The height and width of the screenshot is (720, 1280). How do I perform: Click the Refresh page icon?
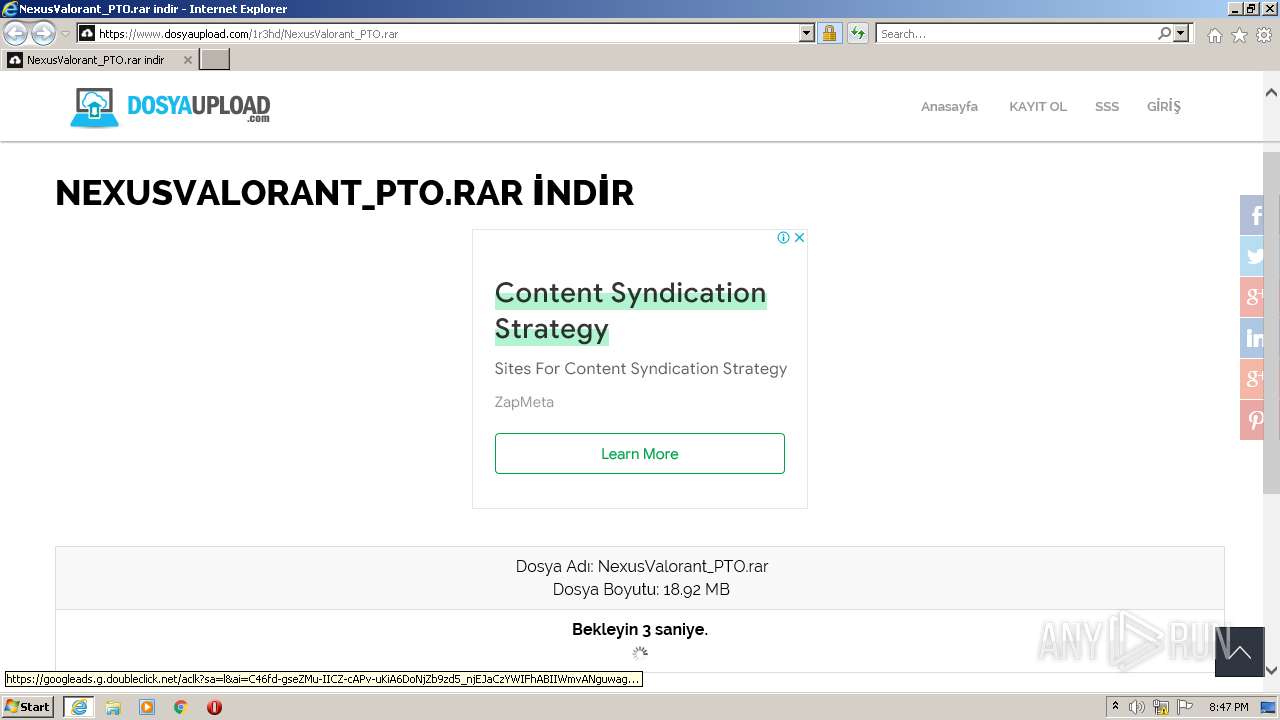(857, 33)
